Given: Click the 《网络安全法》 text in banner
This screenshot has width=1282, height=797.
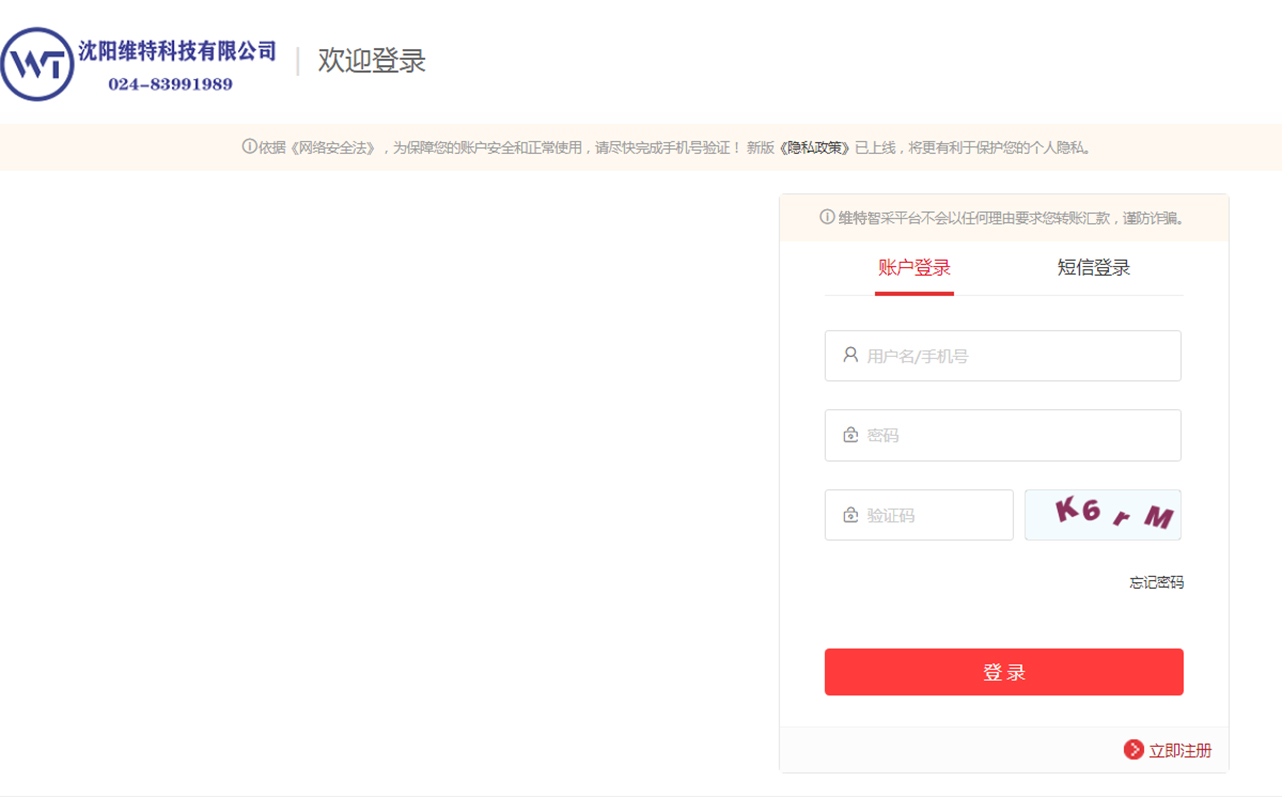Looking at the screenshot, I should [333, 147].
